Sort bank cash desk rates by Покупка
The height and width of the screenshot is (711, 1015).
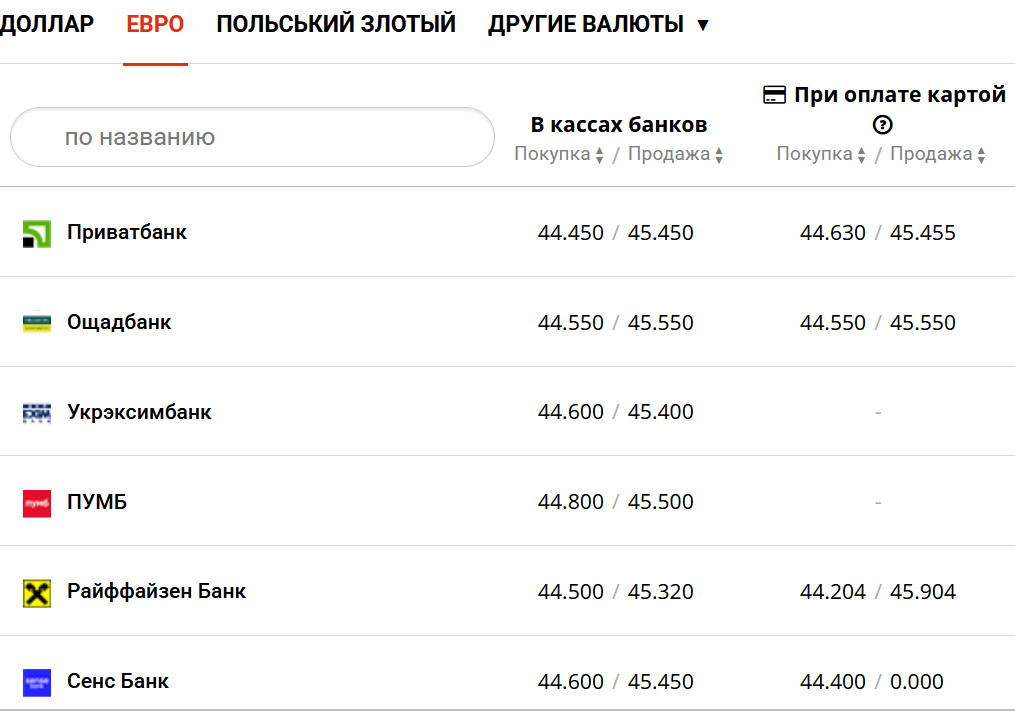click(559, 155)
